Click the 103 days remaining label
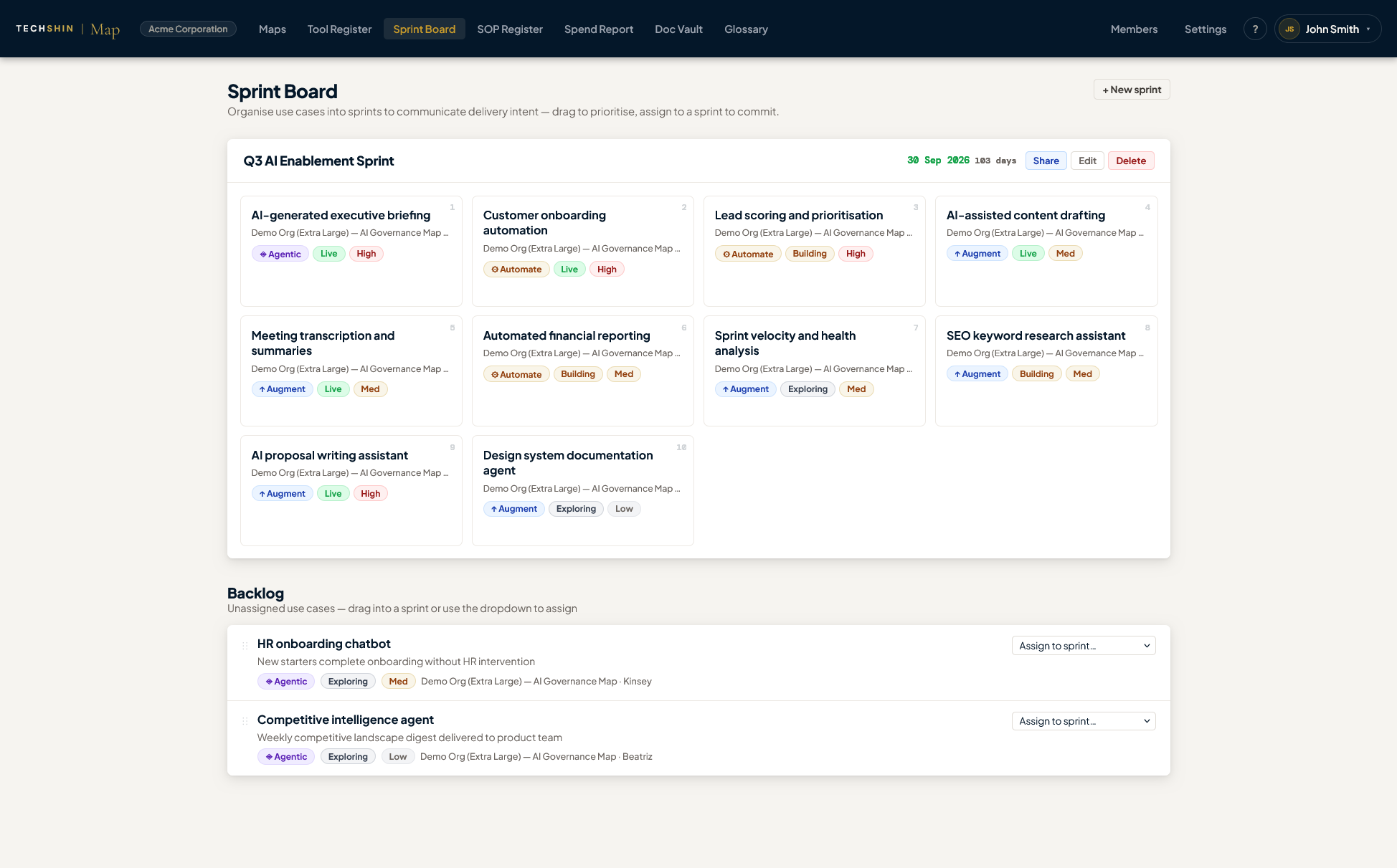 coord(995,161)
